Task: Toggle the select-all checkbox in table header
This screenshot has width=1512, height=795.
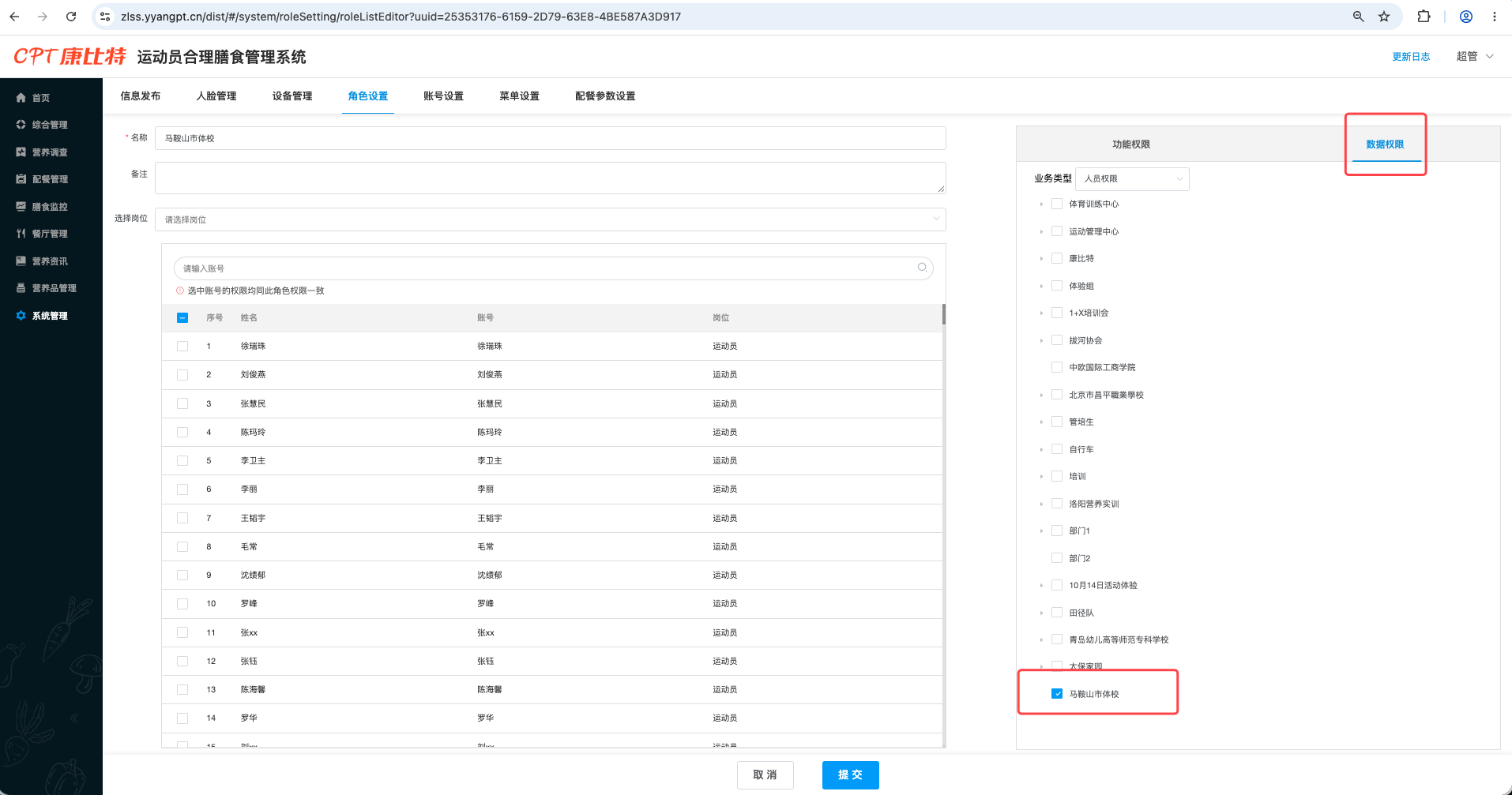Action: click(182, 317)
